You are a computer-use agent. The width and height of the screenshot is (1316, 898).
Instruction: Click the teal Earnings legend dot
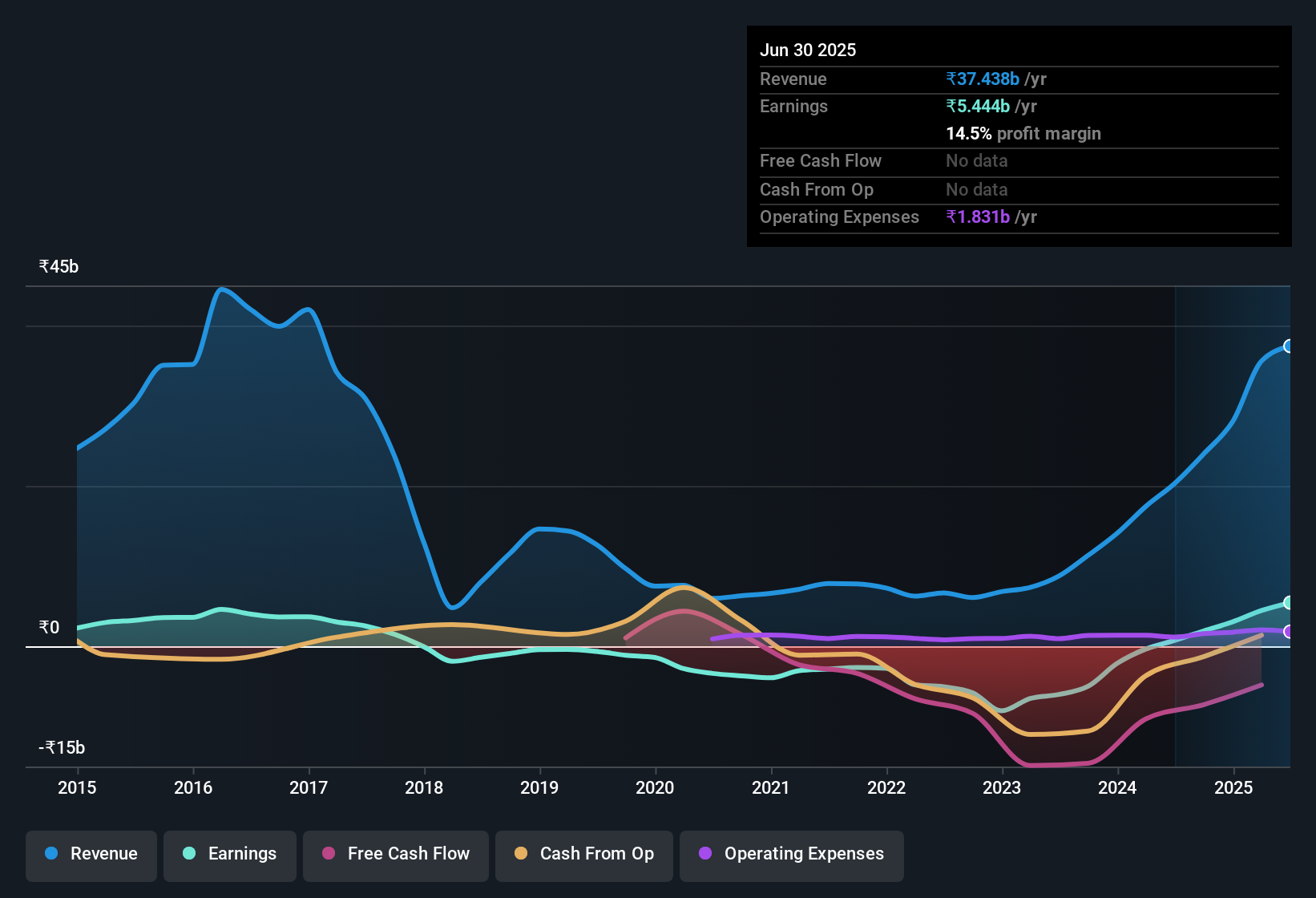[189, 854]
